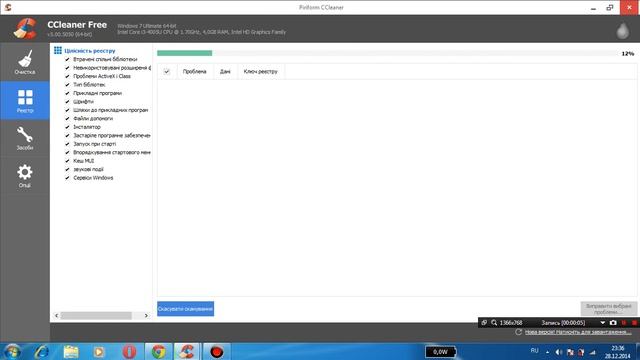Click the left arrow of checklist scrollbar
This screenshot has width=640, height=360.
[57, 316]
